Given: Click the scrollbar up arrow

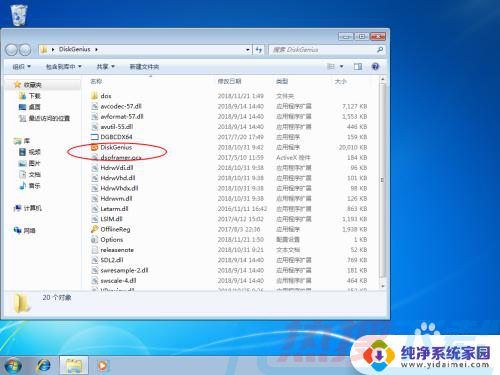Looking at the screenshot, I should coord(382,79).
